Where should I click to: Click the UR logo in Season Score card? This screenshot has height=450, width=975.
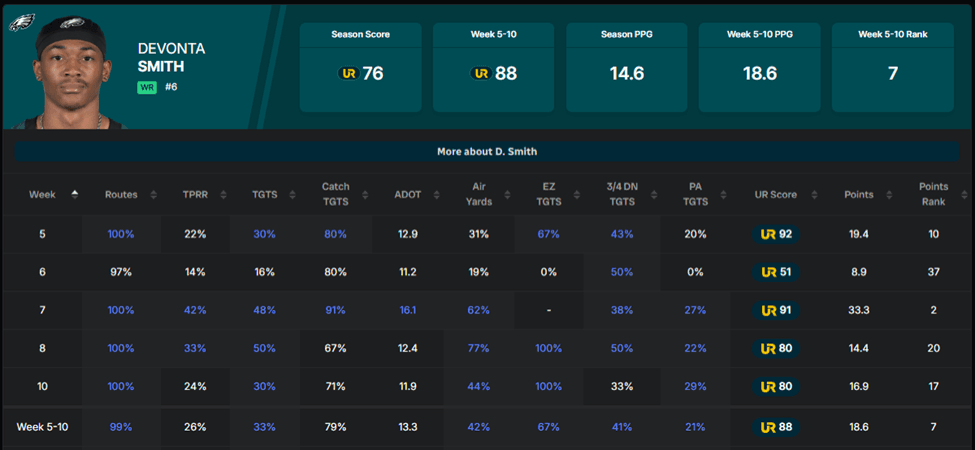click(x=349, y=73)
